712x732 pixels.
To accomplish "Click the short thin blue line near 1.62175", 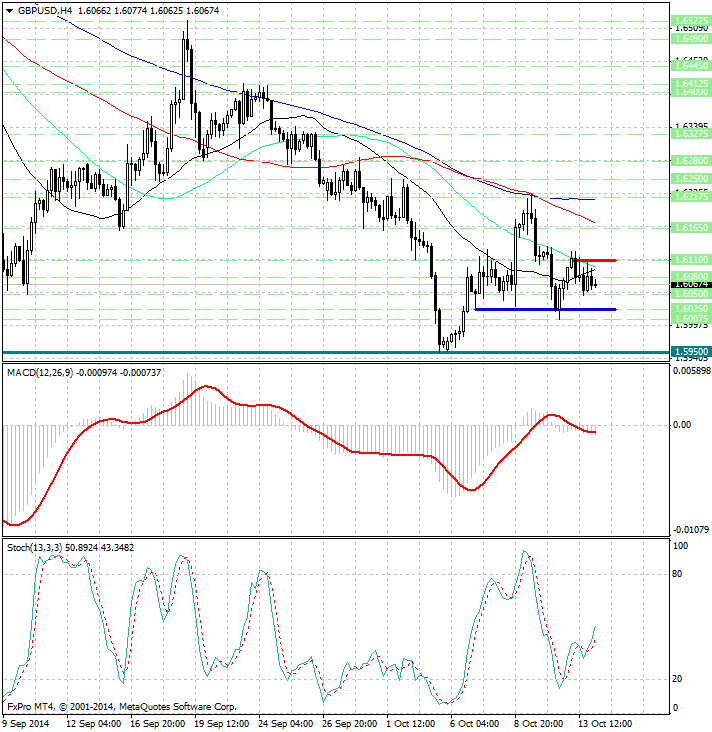I will click(x=572, y=199).
